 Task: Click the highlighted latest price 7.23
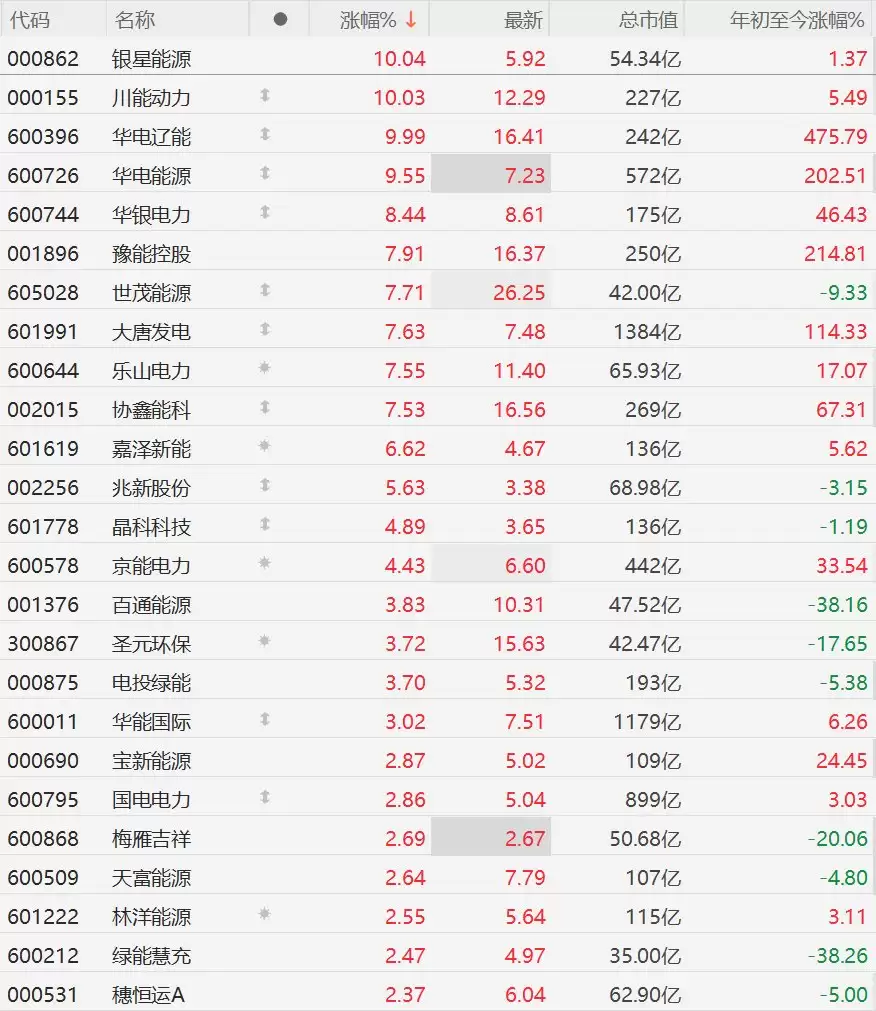[x=525, y=175]
